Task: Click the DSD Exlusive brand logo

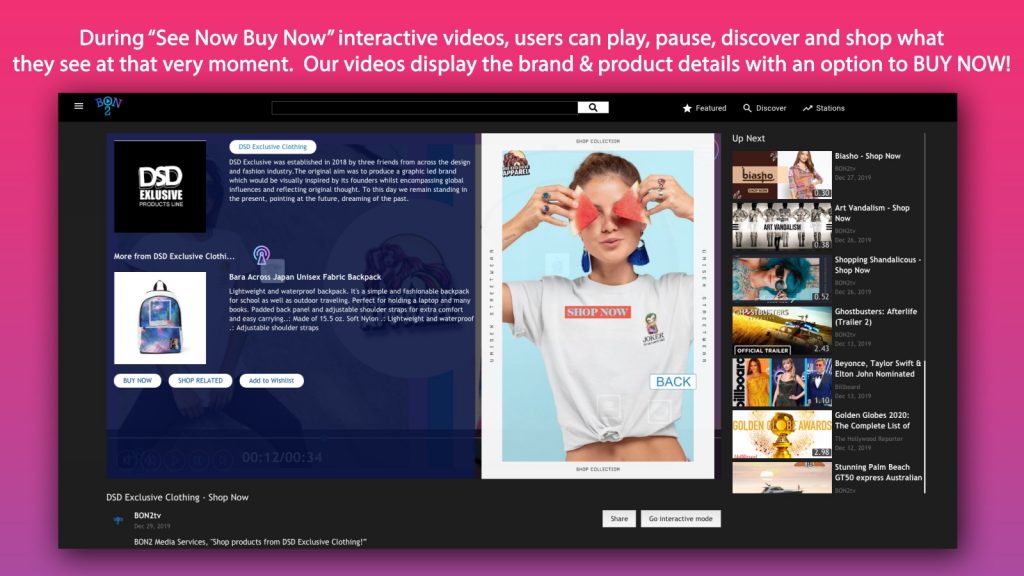Action: pyautogui.click(x=160, y=187)
